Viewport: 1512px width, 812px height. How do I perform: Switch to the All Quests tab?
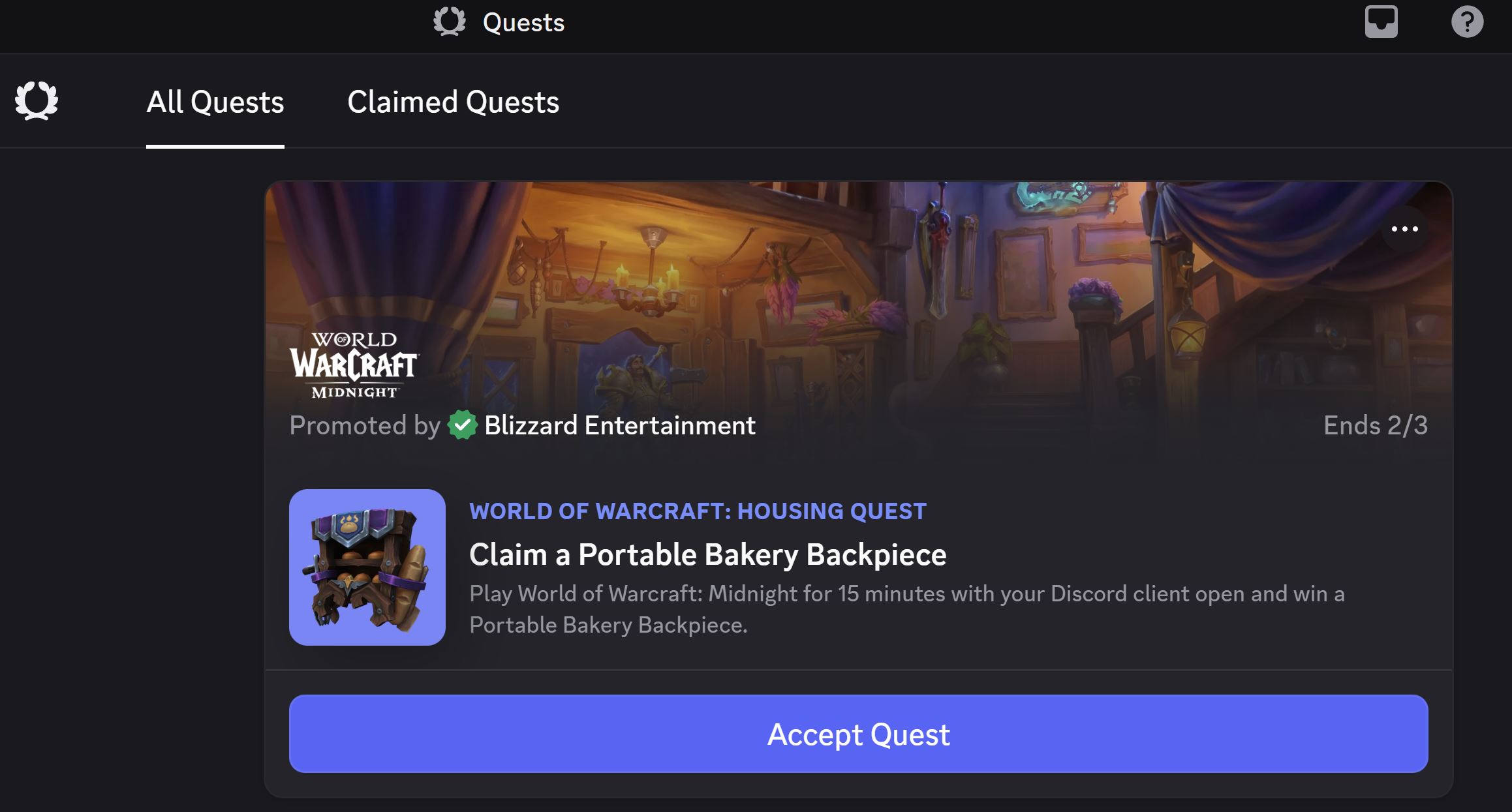point(215,102)
